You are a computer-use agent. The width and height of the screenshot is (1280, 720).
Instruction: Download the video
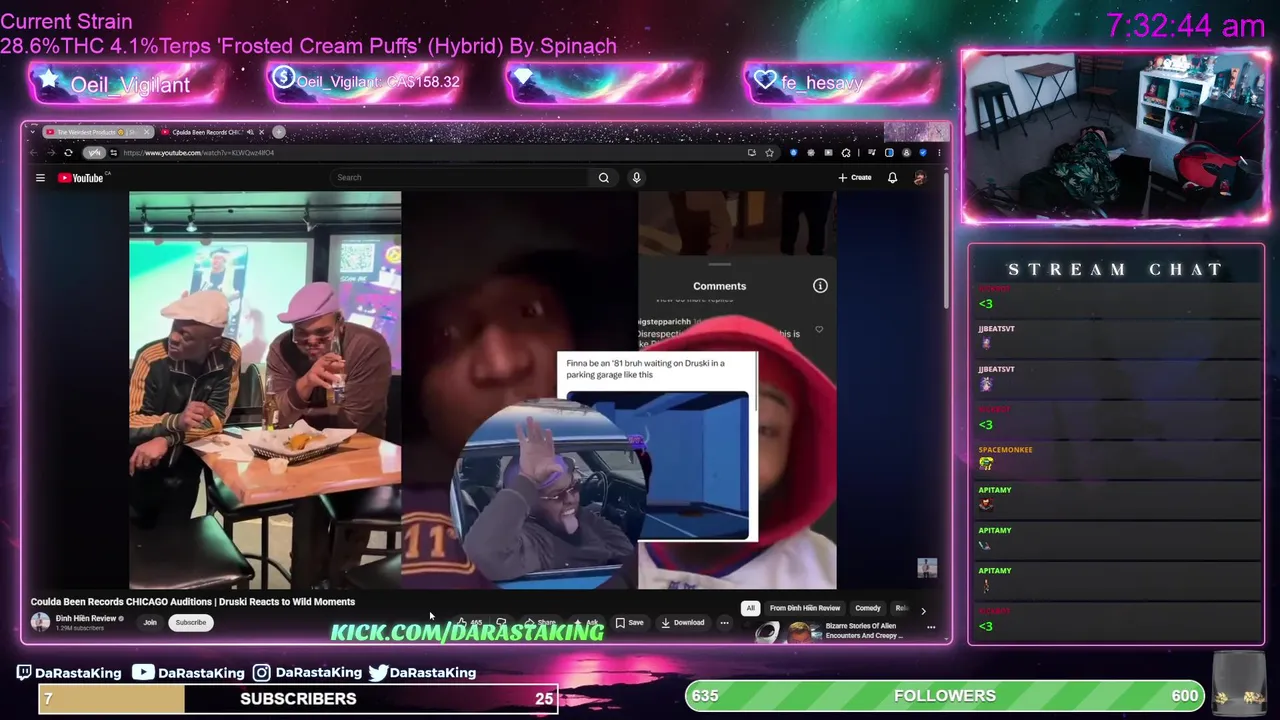coord(683,622)
